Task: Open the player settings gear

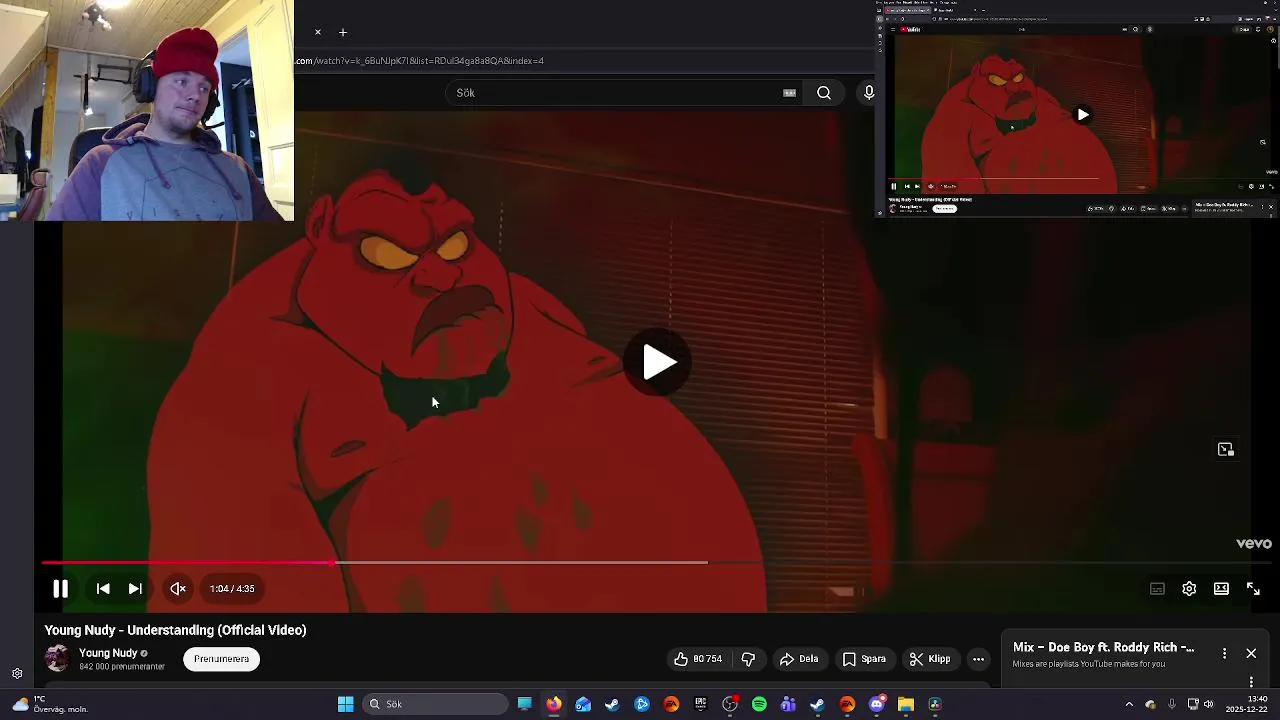Action: point(1189,589)
